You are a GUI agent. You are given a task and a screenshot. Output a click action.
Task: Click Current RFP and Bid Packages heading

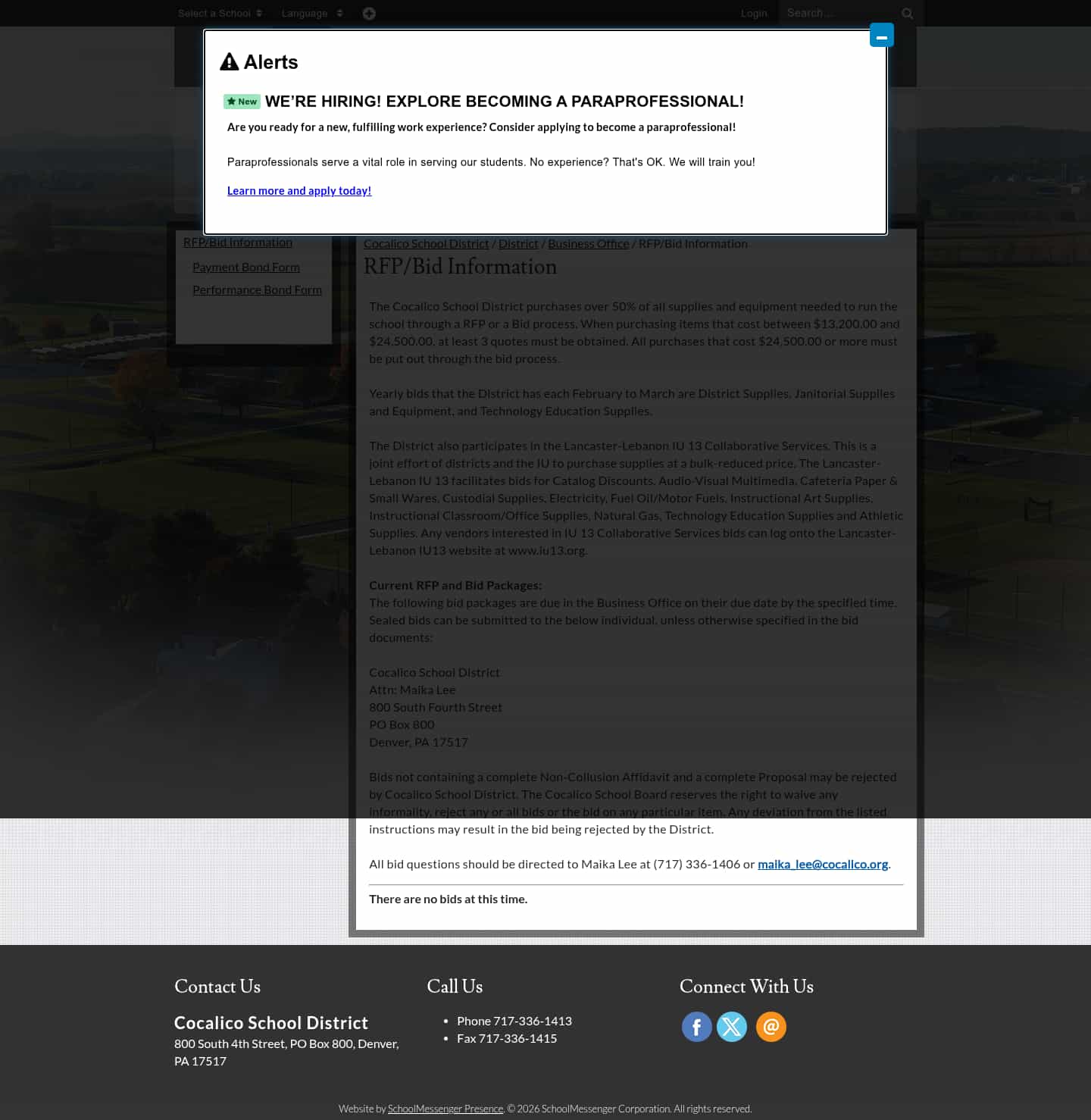[x=455, y=586]
